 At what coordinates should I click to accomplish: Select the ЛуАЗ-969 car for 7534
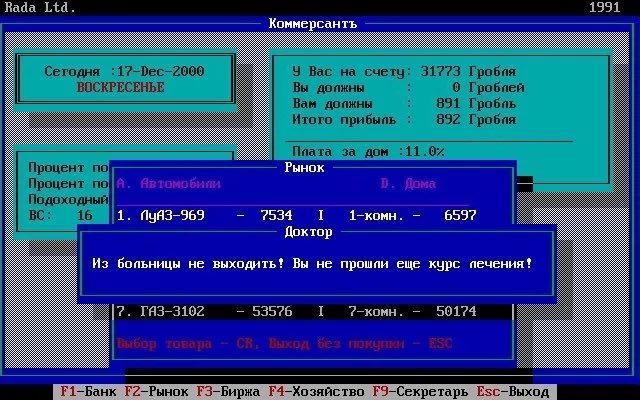click(205, 215)
